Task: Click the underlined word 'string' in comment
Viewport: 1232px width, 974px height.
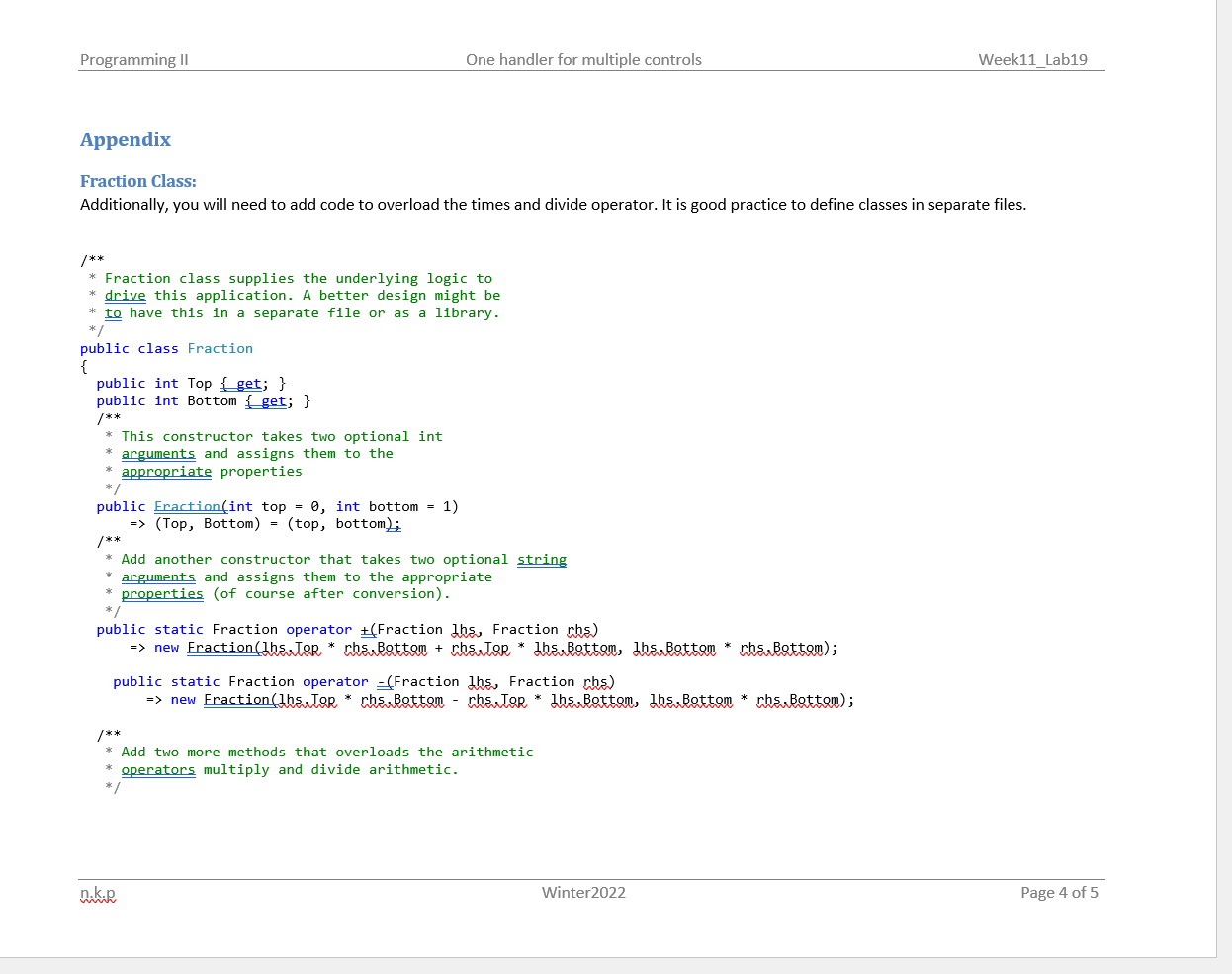Action: tap(542, 559)
